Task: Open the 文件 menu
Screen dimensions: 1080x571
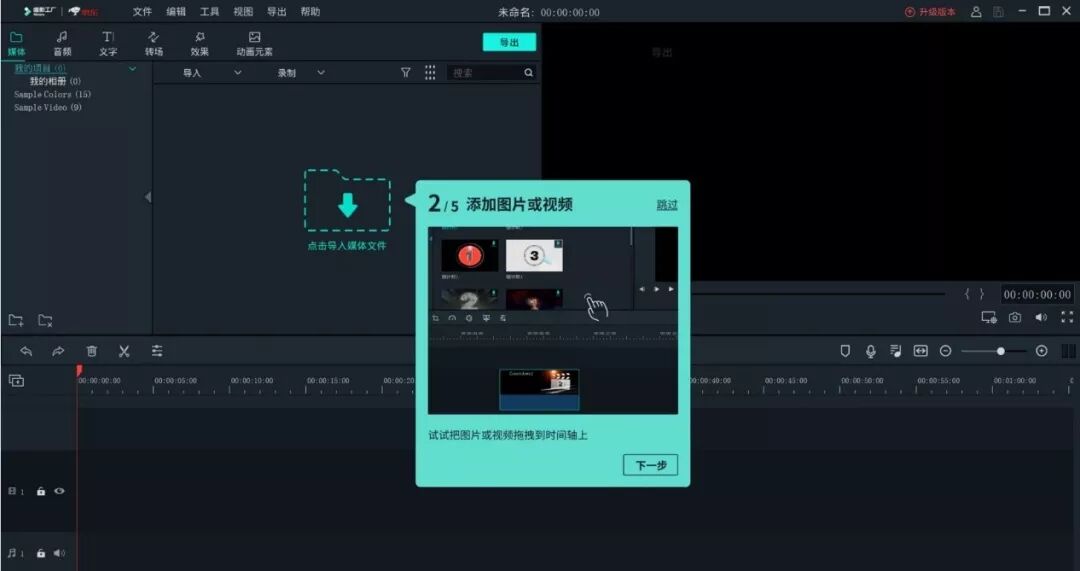Action: point(142,12)
